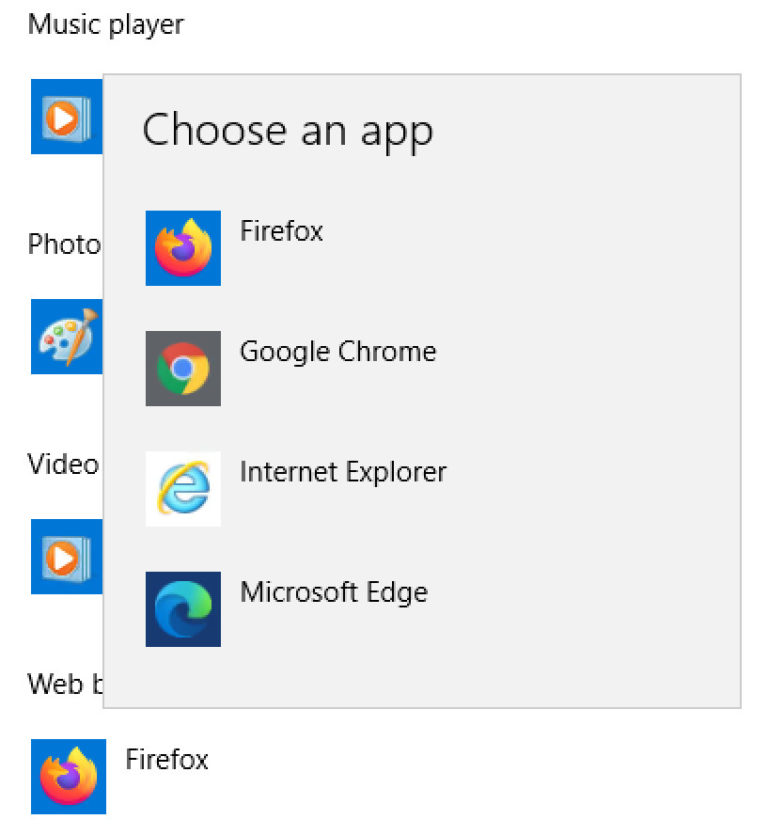Select the Firefox icon in the app list
This screenshot has width=768, height=835.
coord(182,247)
